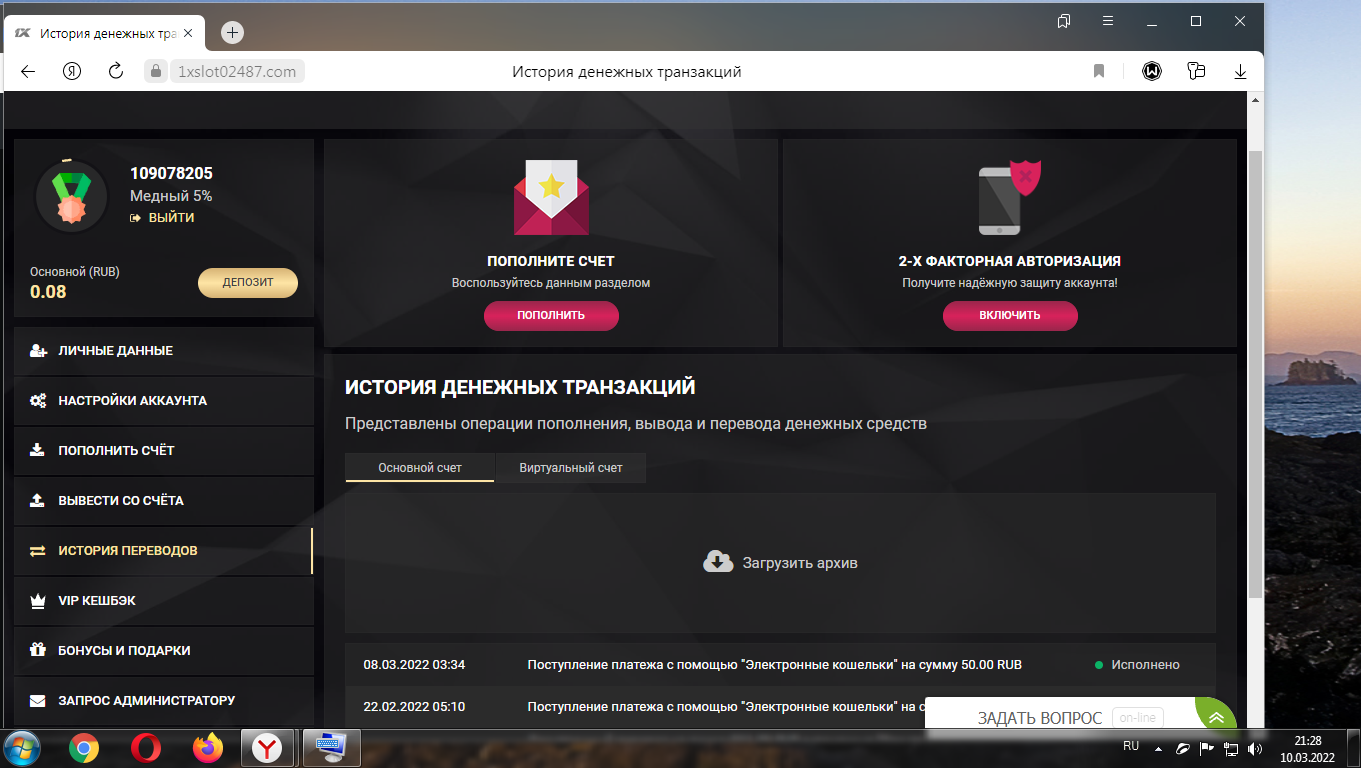Launch Google Chrome from taskbar
Image resolution: width=1361 pixels, height=768 pixels.
[x=83, y=748]
